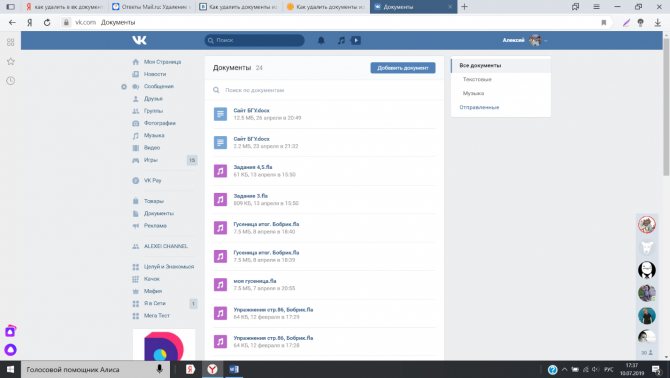Open first Сайт БГУ.docx, 26 апреля

[251, 111]
